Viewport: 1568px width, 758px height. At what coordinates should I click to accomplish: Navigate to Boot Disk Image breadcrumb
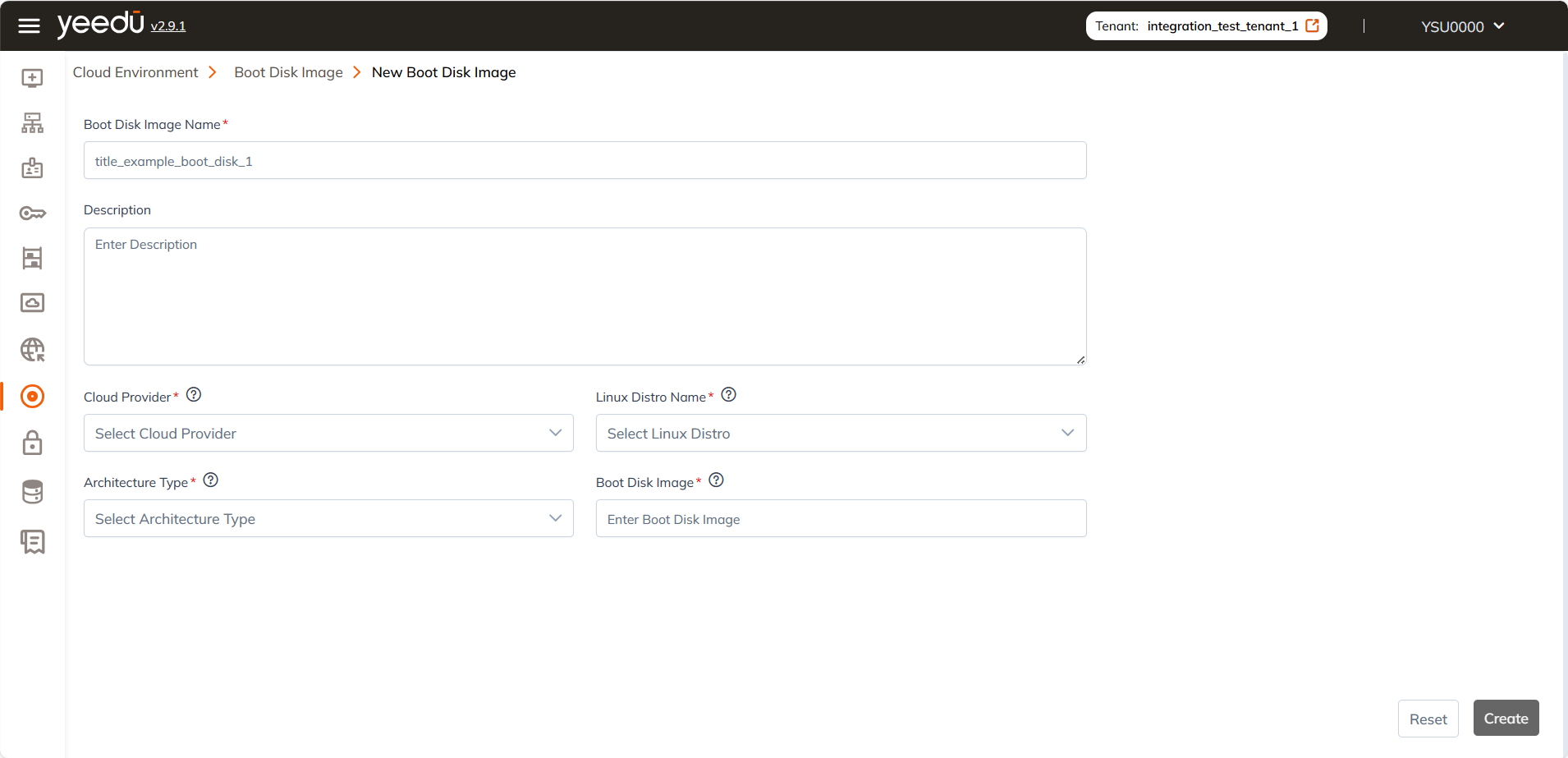click(x=288, y=72)
